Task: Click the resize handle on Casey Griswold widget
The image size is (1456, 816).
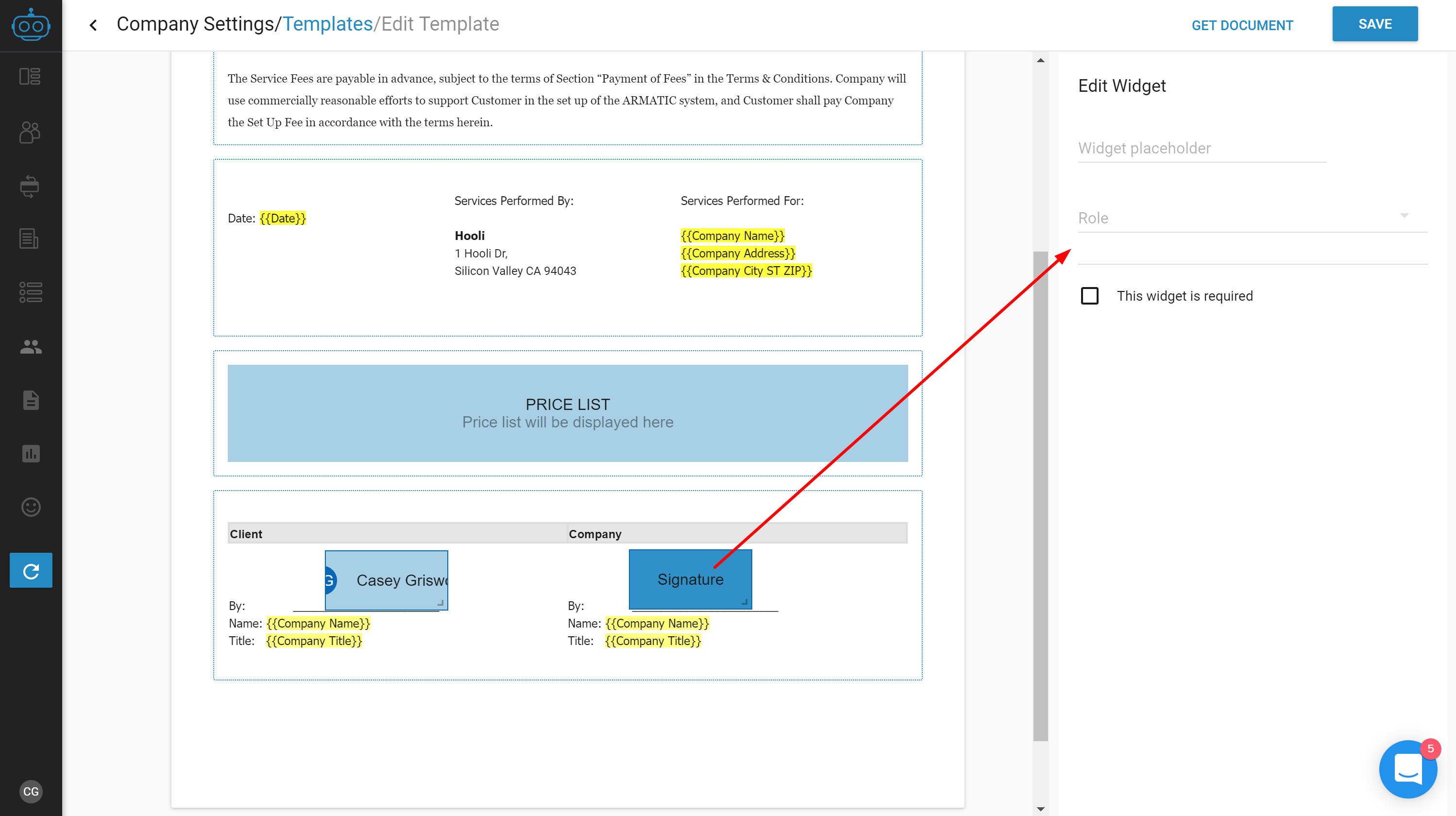Action: click(x=440, y=602)
